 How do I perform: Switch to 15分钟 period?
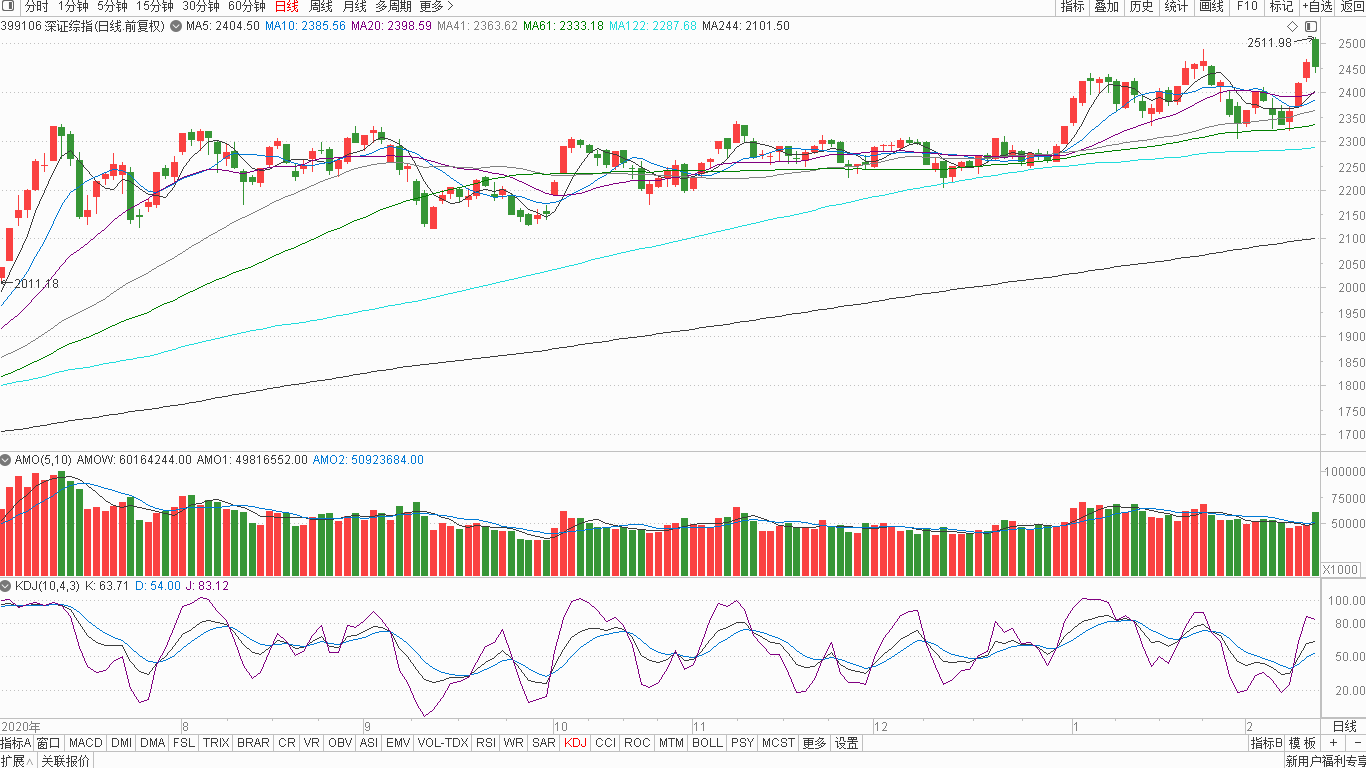pos(154,6)
